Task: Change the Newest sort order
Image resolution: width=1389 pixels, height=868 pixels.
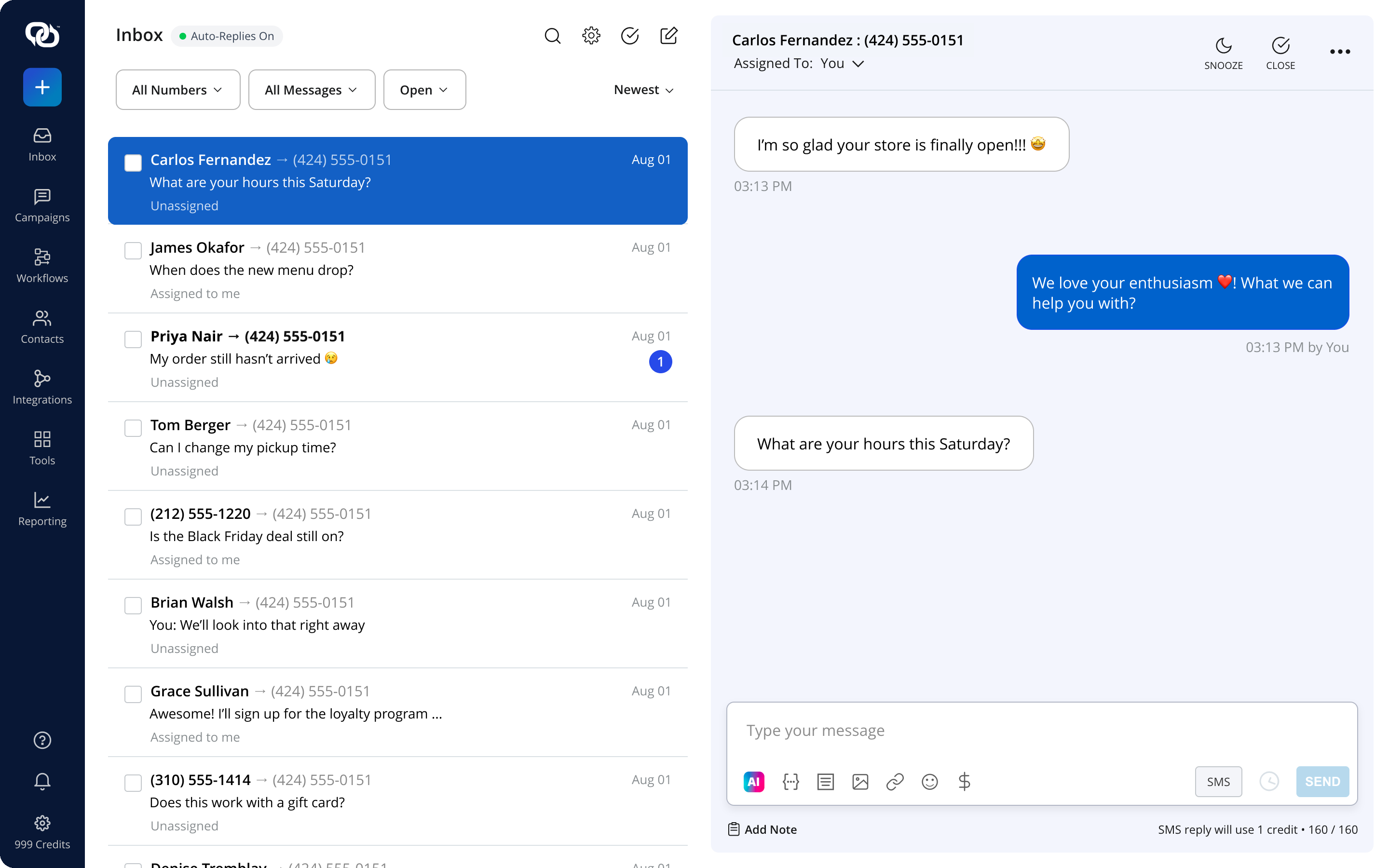Action: coord(643,90)
